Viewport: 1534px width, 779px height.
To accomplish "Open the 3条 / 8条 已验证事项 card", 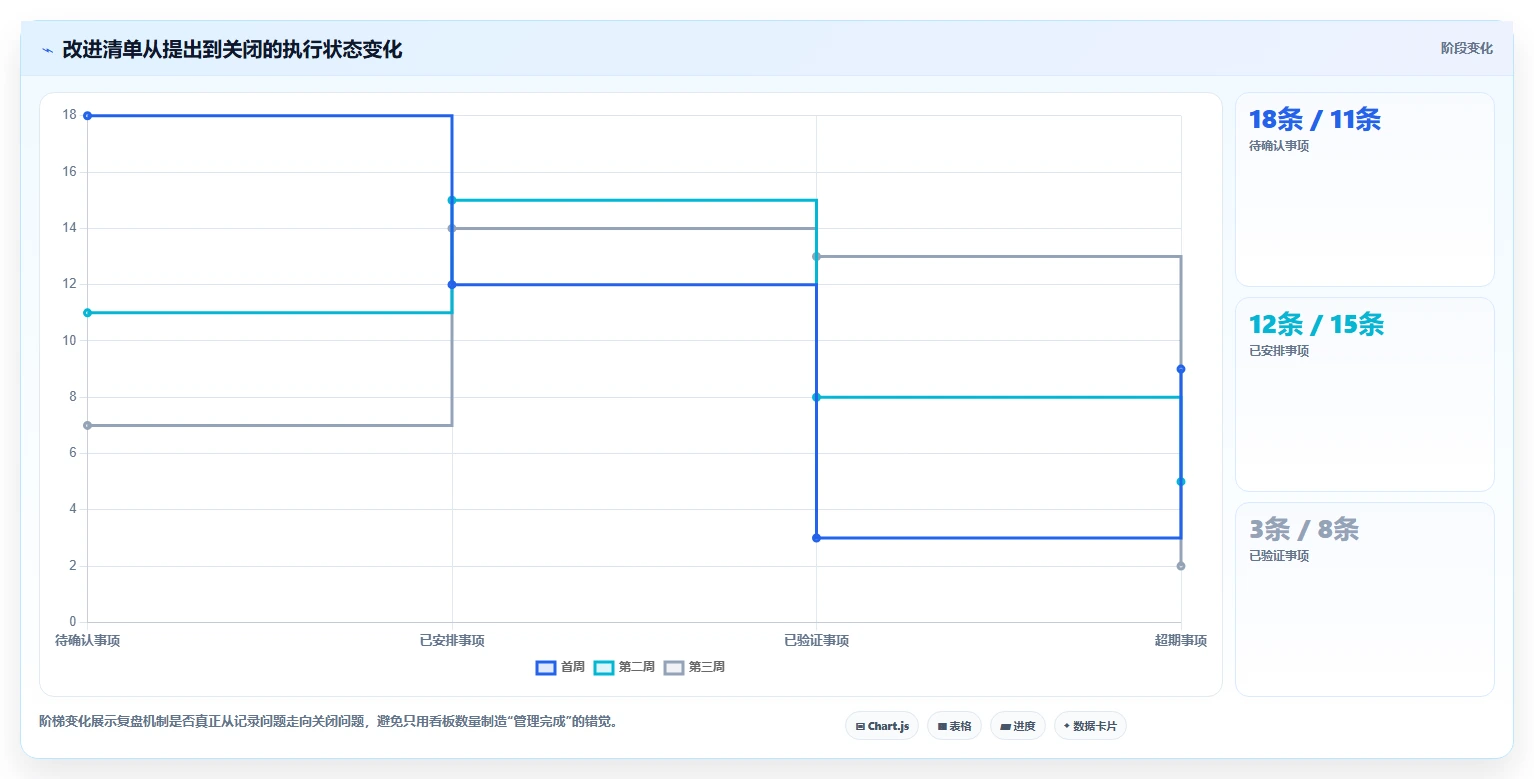I will 1364,599.
